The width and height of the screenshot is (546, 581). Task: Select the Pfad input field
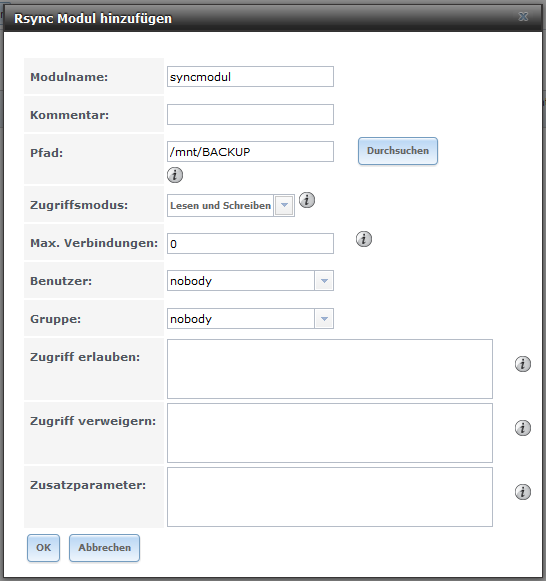pyautogui.click(x=250, y=152)
